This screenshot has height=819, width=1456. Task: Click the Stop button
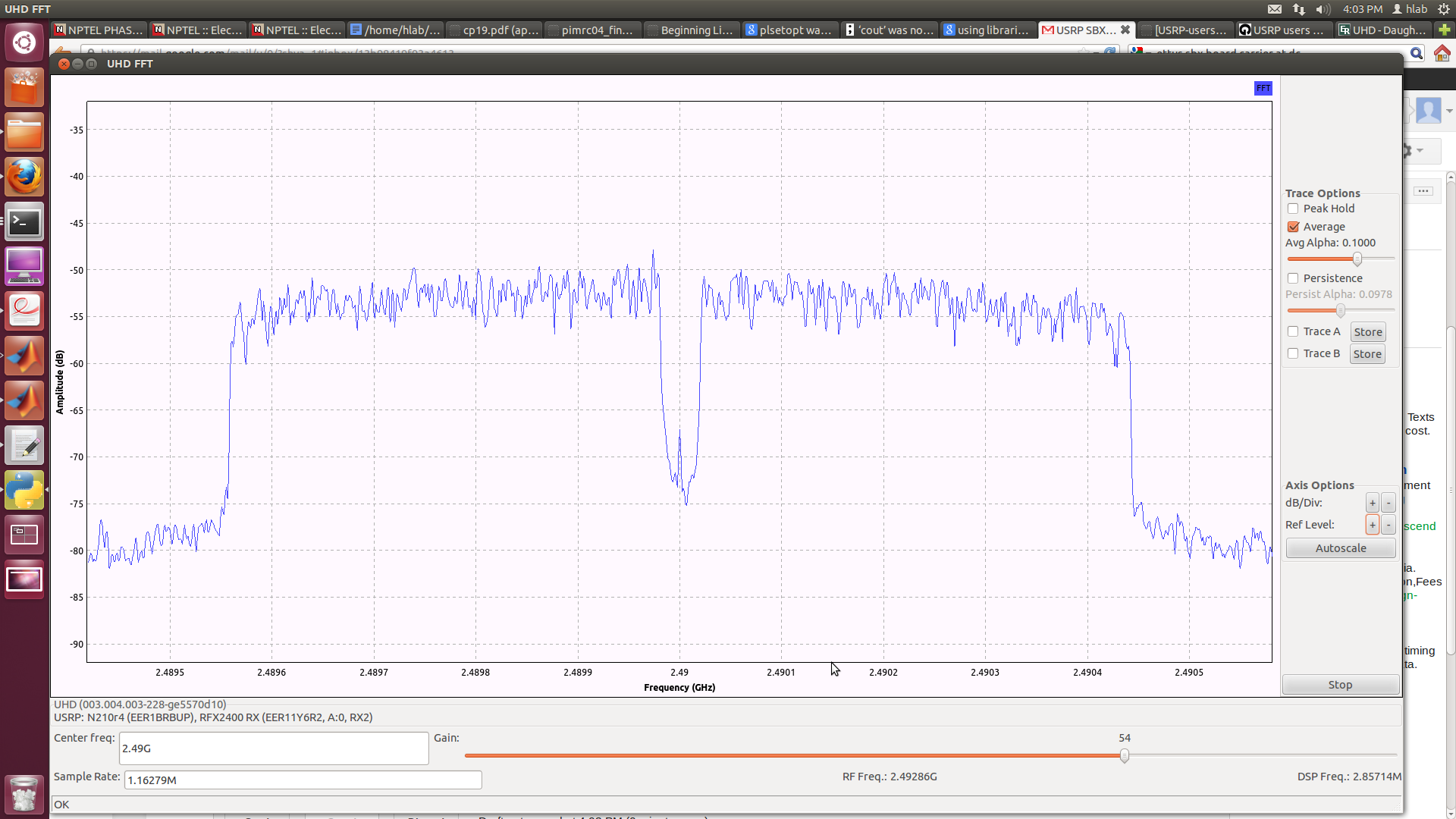1340,685
